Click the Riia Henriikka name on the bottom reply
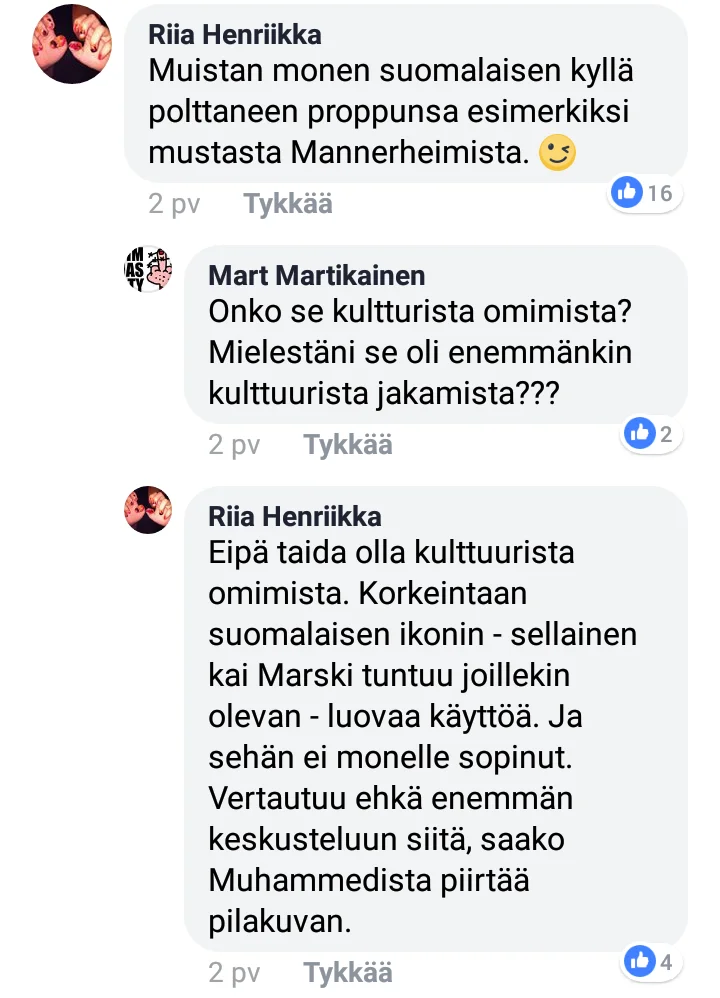Image resolution: width=720 pixels, height=998 pixels. [295, 516]
